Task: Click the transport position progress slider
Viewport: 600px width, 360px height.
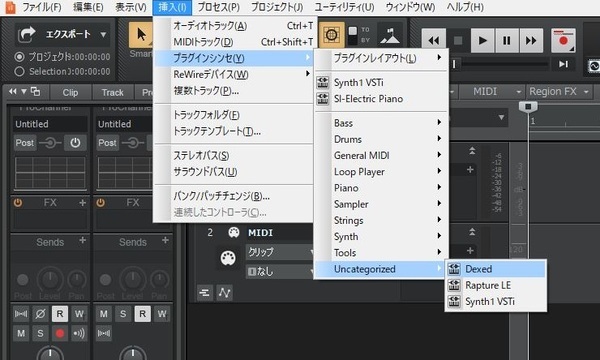Action: point(501,64)
